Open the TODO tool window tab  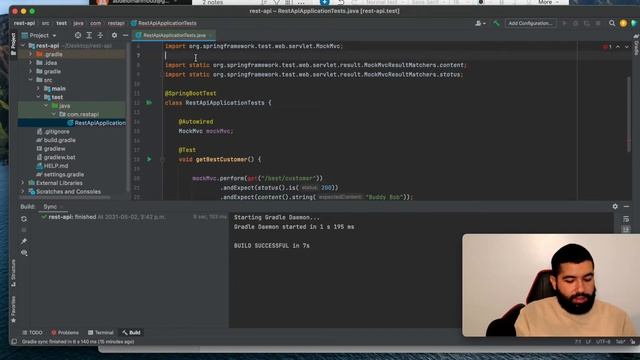[x=32, y=333]
